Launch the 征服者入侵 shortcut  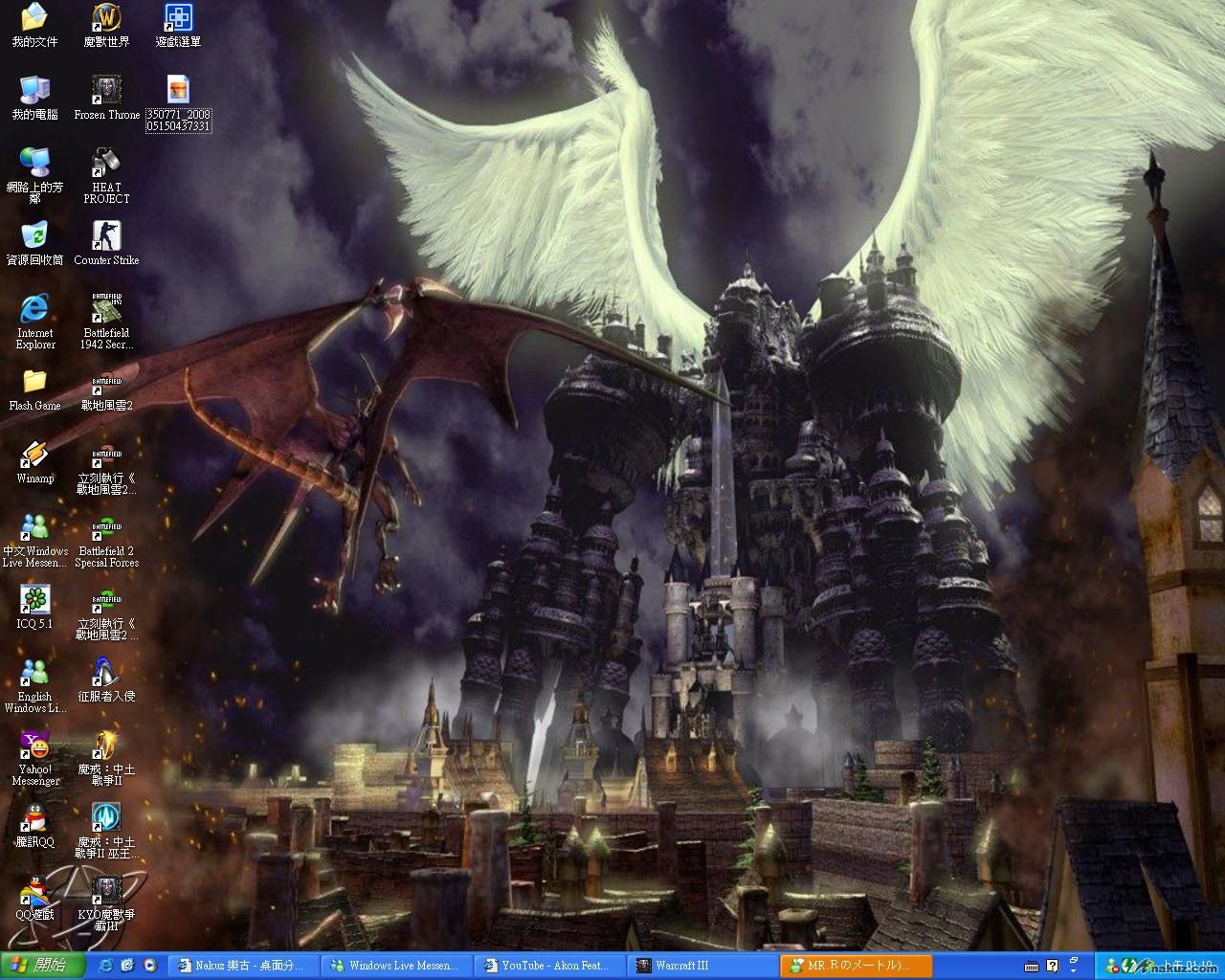click(x=106, y=680)
